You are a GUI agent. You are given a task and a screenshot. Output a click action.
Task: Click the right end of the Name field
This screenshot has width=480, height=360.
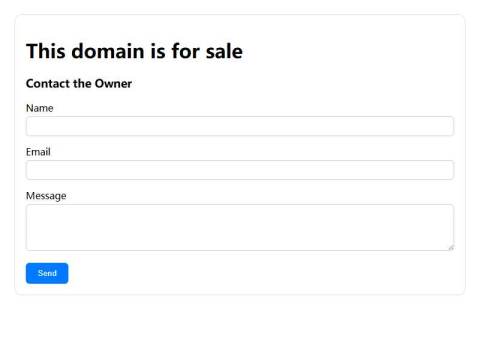(x=443, y=126)
